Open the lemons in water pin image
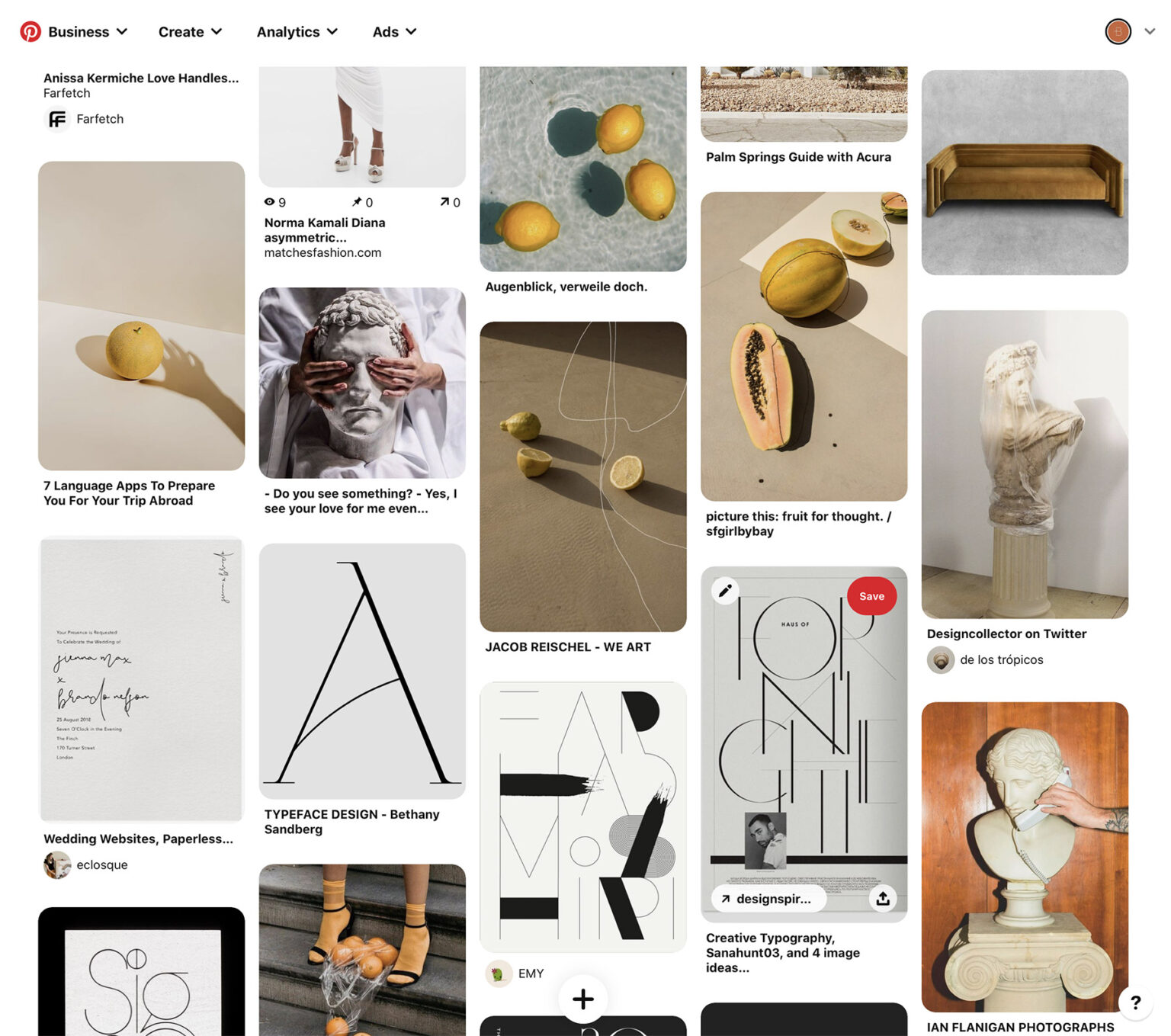Screen dimensions: 1171x1036 (x=583, y=168)
